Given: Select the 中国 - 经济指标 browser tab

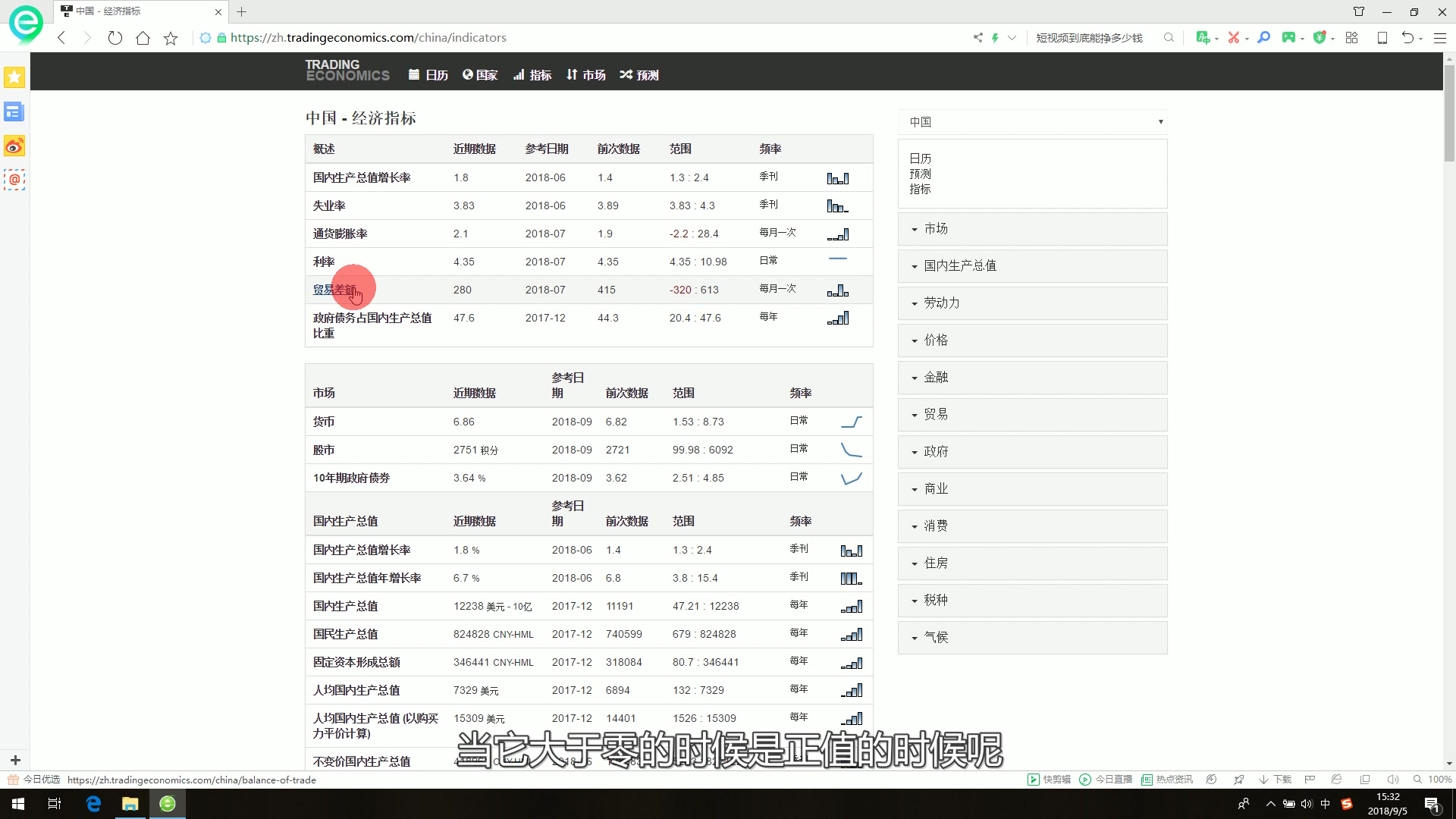Looking at the screenshot, I should [141, 11].
